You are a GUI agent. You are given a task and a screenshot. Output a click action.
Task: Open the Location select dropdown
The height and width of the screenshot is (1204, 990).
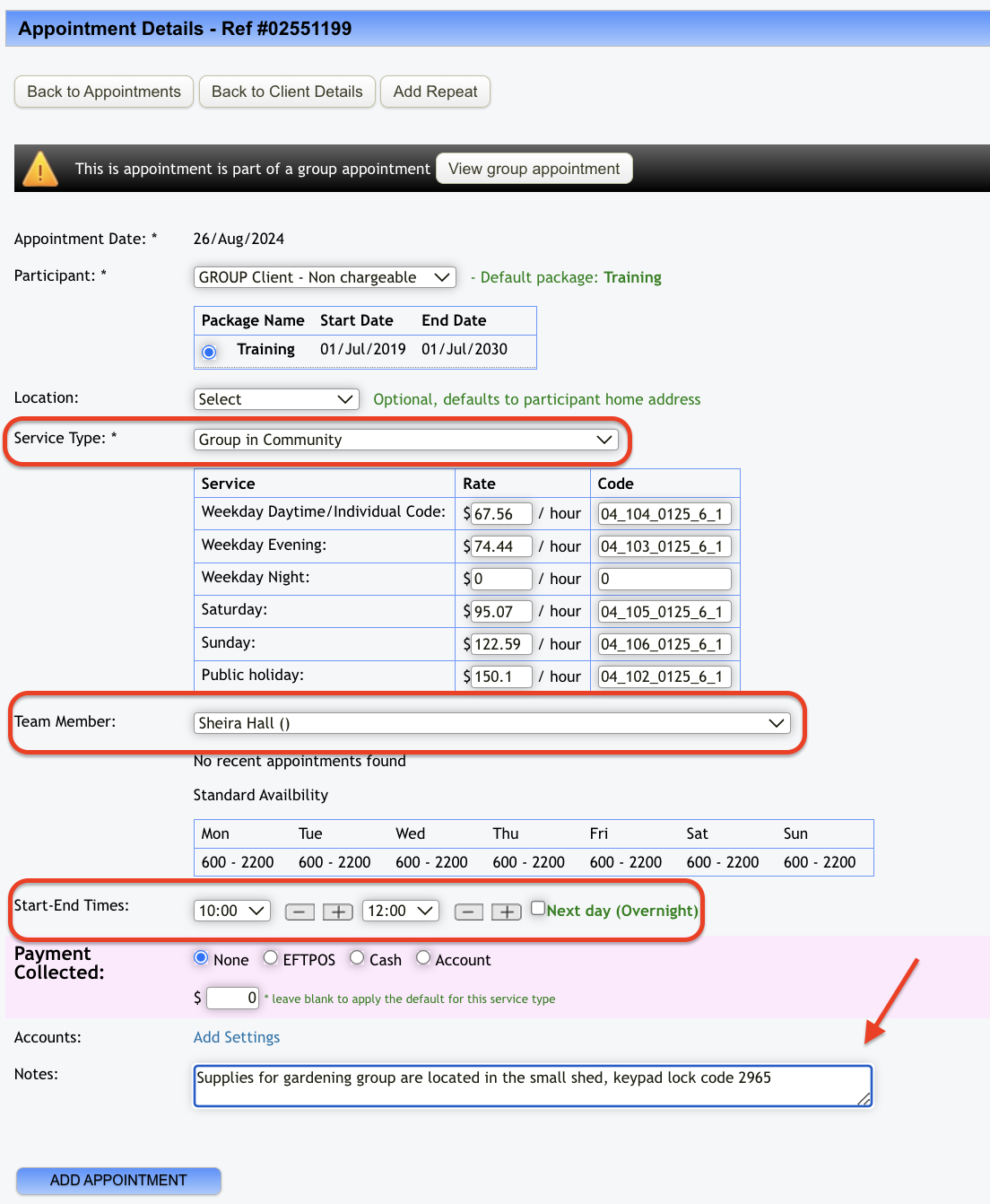(x=276, y=399)
